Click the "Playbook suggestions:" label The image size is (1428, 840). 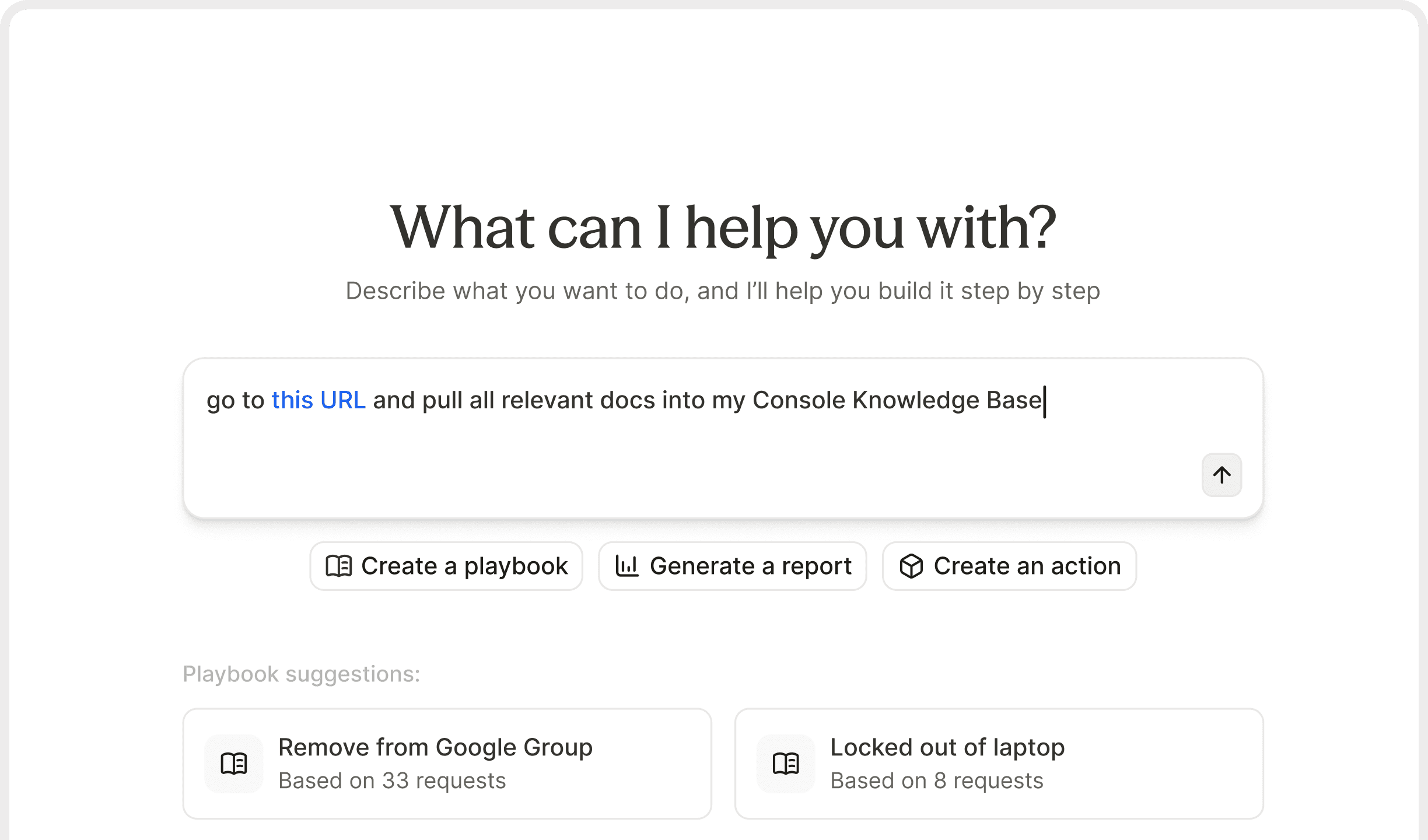[301, 674]
